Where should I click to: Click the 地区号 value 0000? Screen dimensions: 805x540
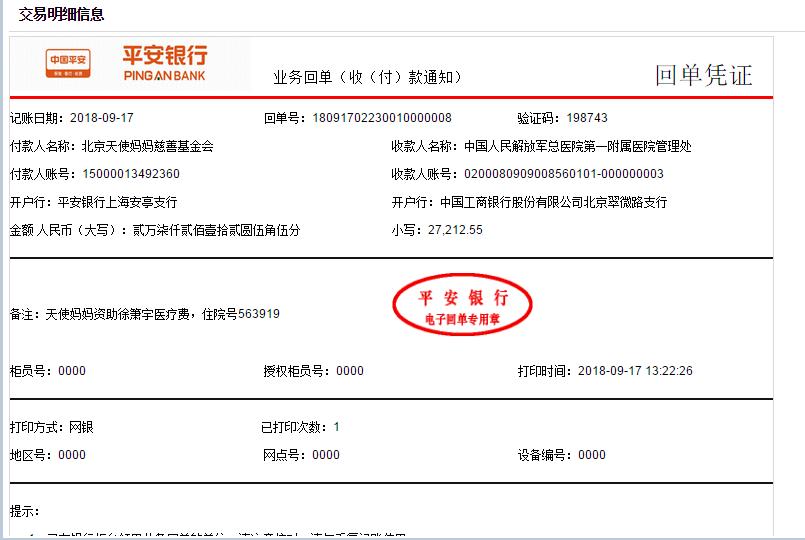(72, 455)
